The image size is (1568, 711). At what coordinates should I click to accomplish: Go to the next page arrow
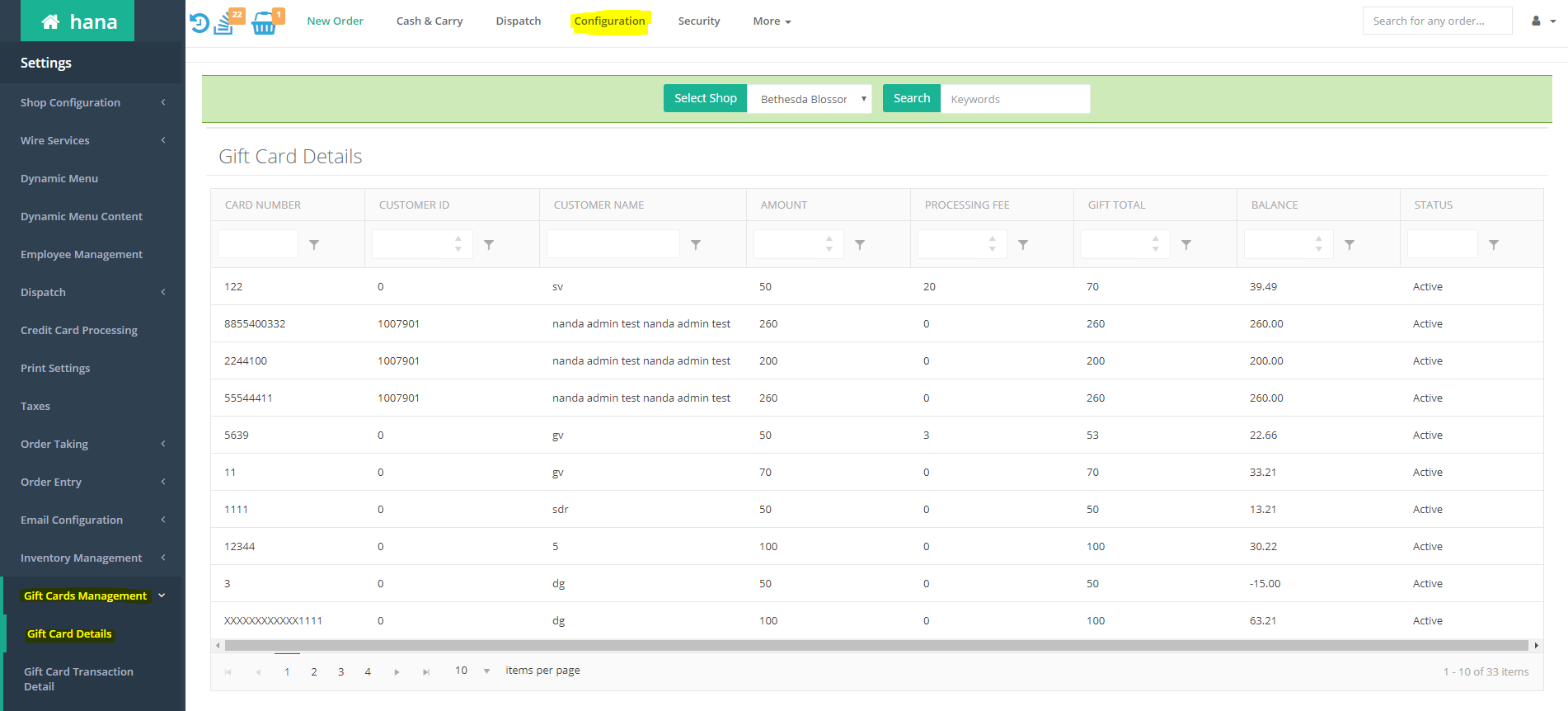click(x=397, y=672)
